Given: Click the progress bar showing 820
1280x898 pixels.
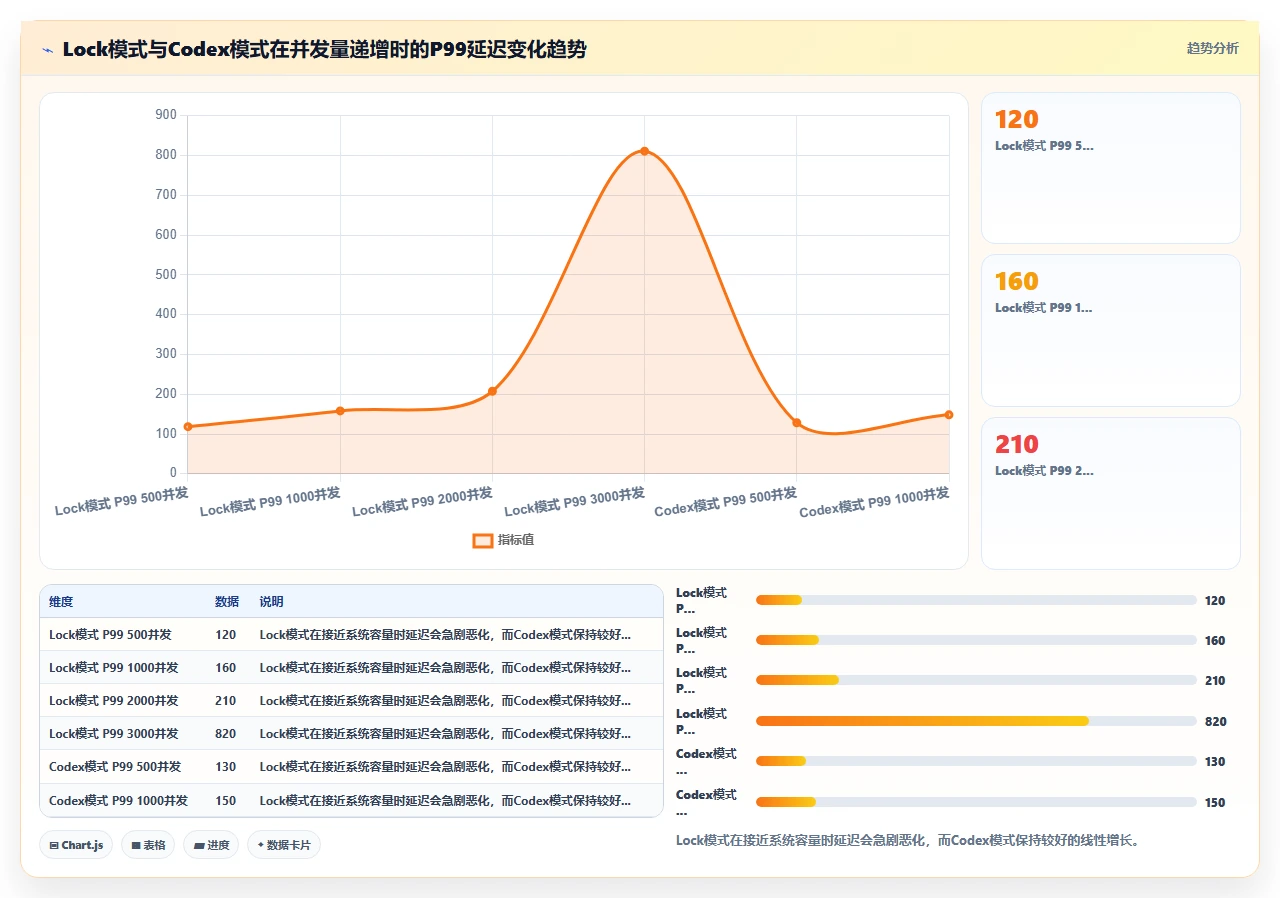Looking at the screenshot, I should [976, 721].
